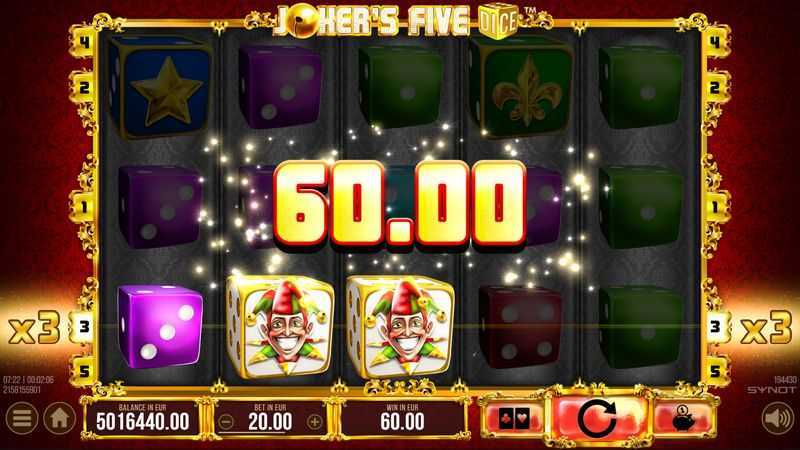Select payline 2 marker on left
Screen dimensions: 800x450
83,88
